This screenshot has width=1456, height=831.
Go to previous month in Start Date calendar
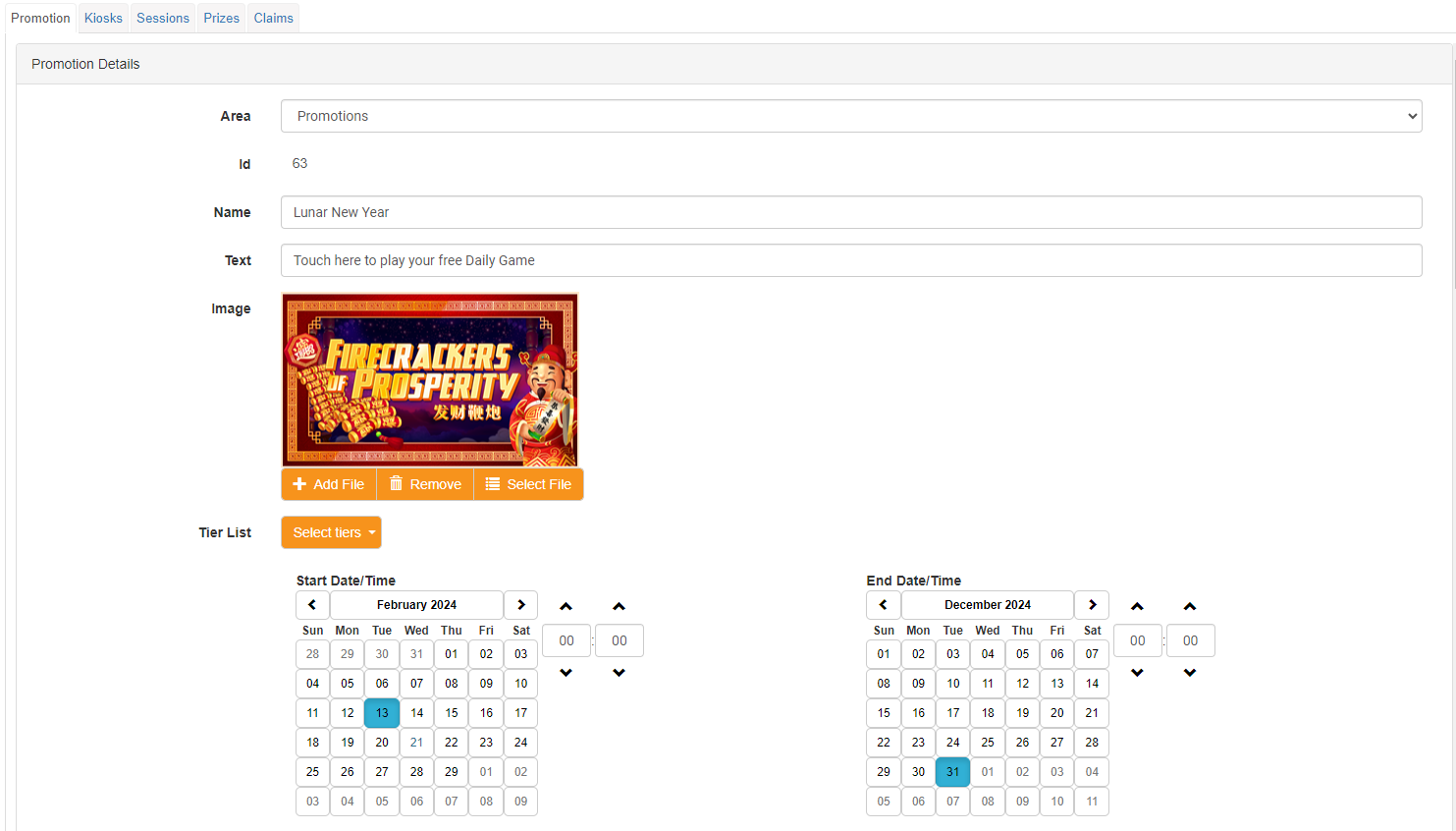tap(312, 605)
